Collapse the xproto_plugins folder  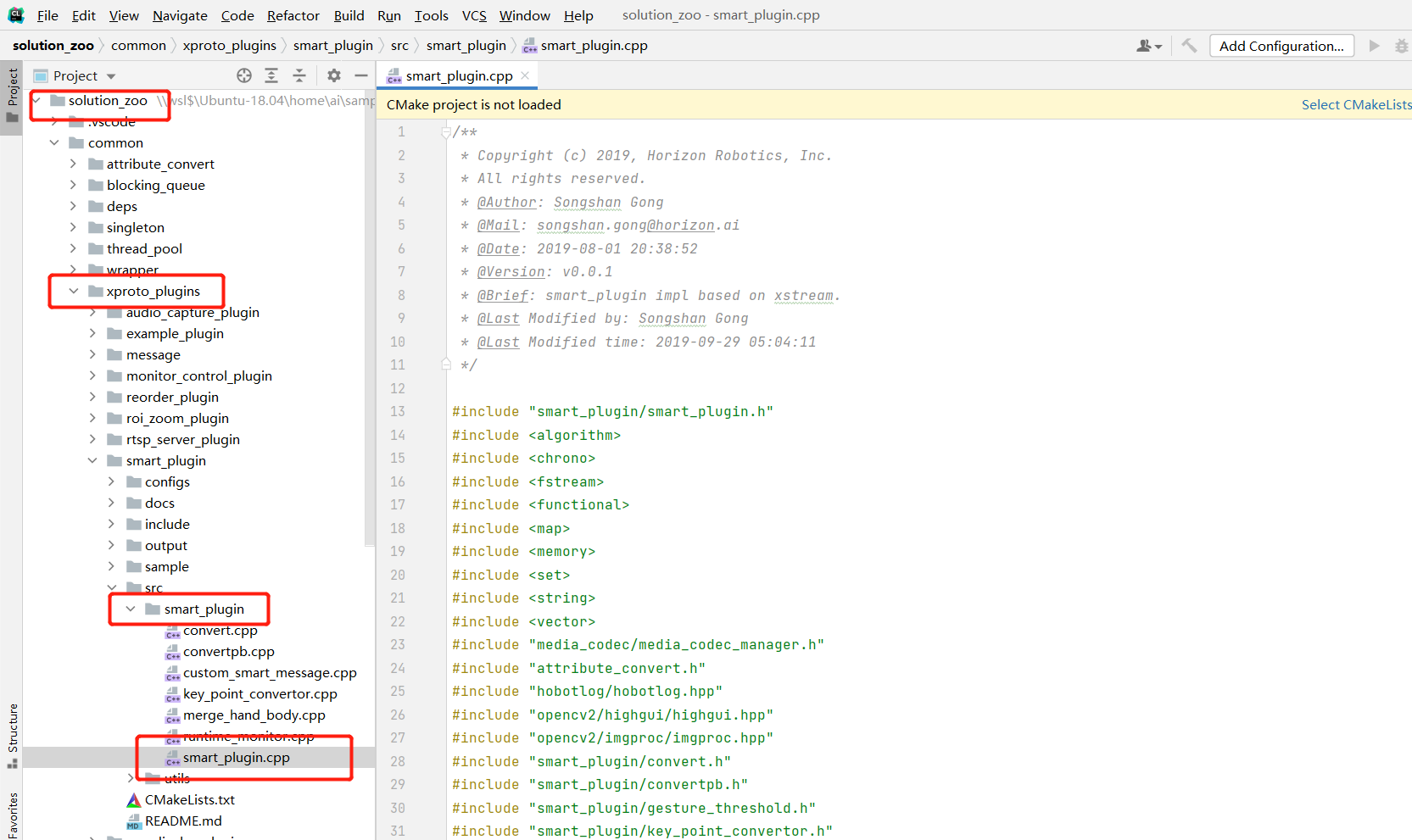(x=74, y=291)
